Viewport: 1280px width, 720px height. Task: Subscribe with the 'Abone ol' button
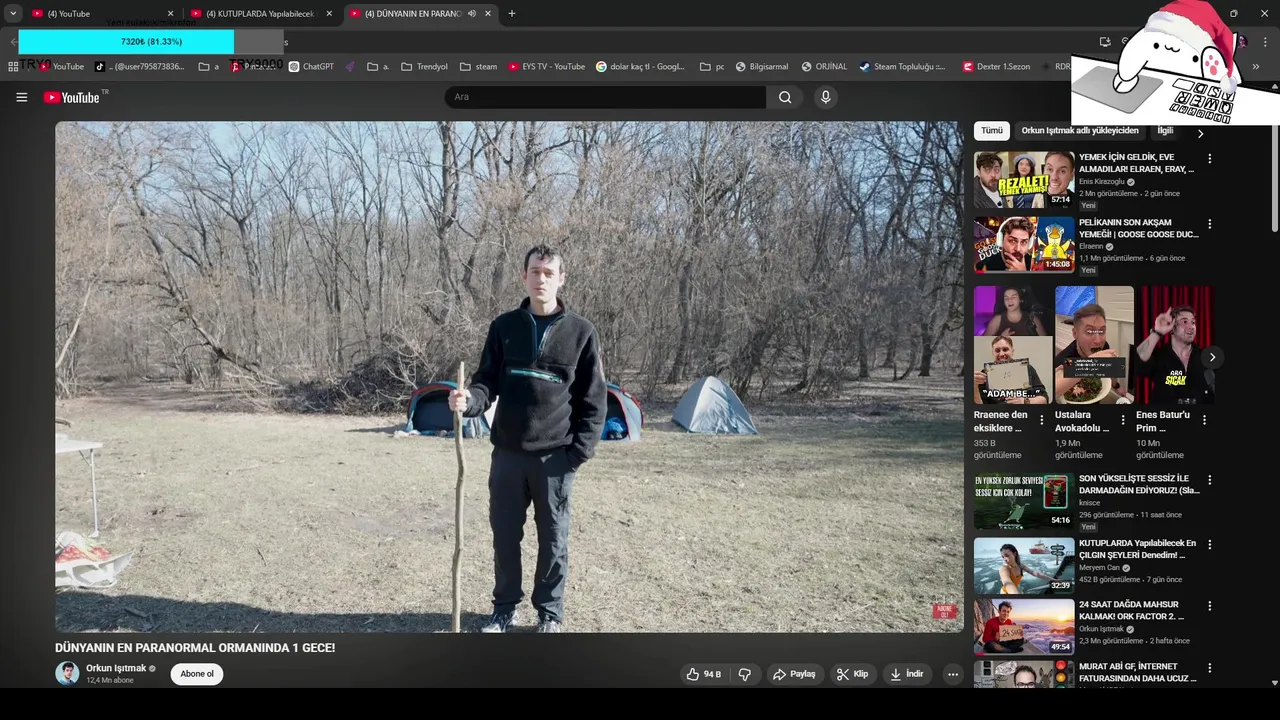(x=197, y=674)
